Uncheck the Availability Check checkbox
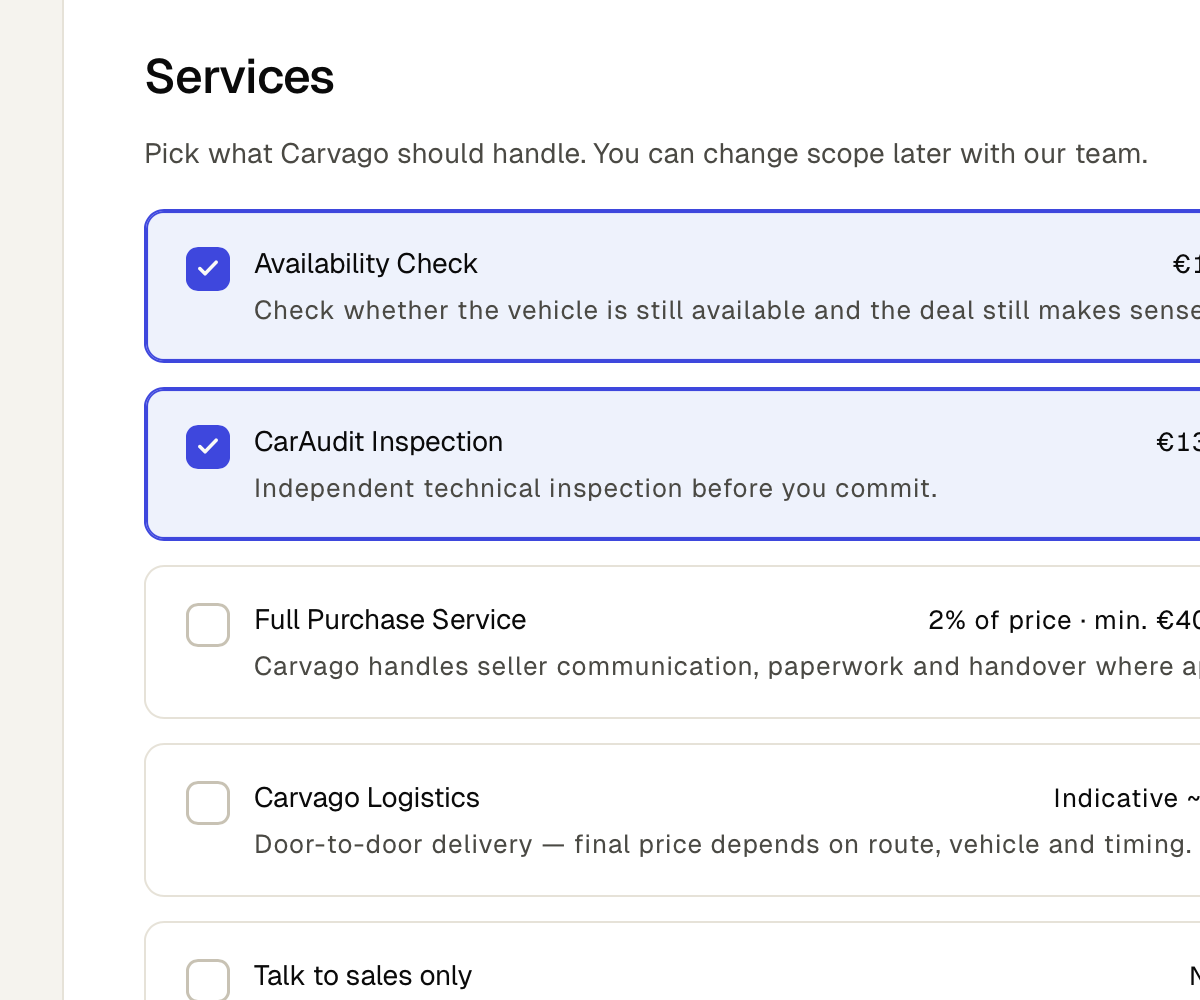The width and height of the screenshot is (1200, 1000). pyautogui.click(x=208, y=269)
